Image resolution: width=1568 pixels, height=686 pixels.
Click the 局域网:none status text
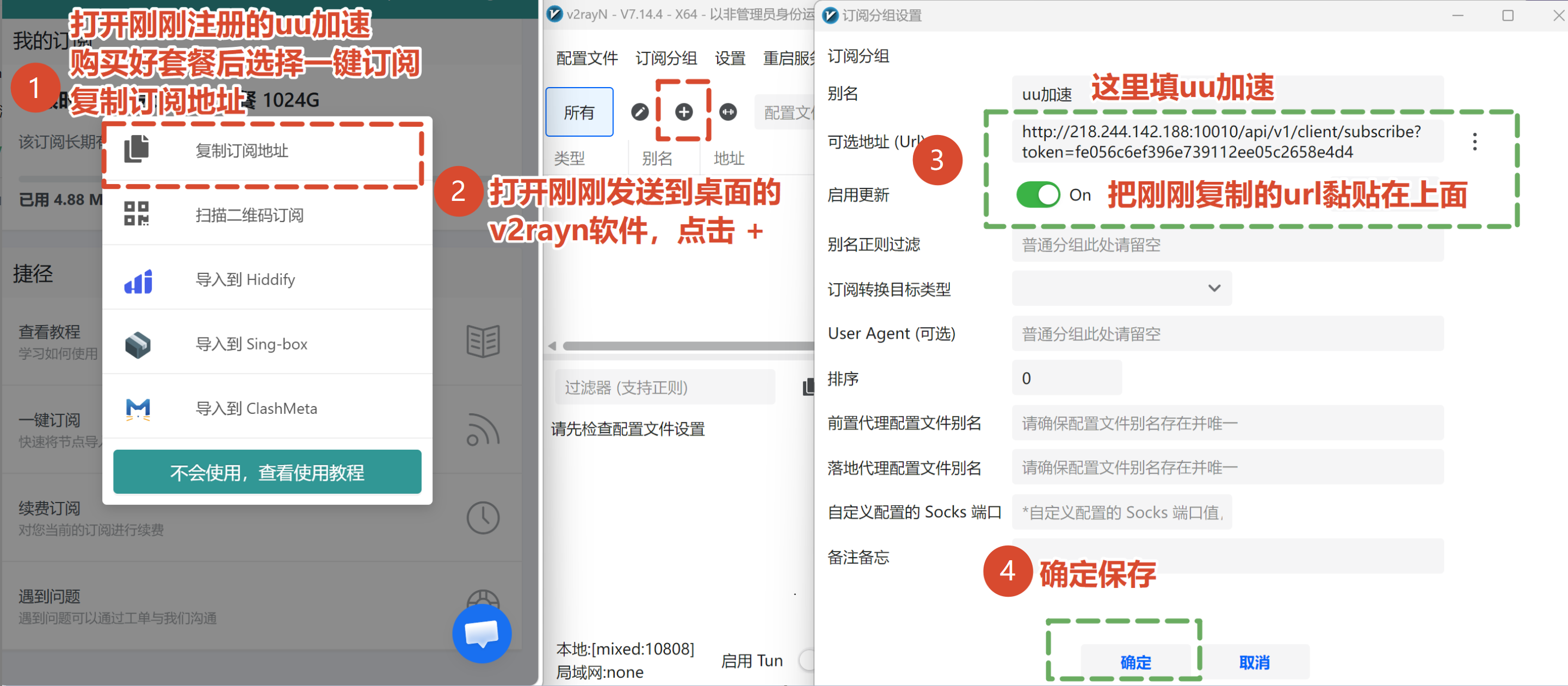pyautogui.click(x=600, y=672)
